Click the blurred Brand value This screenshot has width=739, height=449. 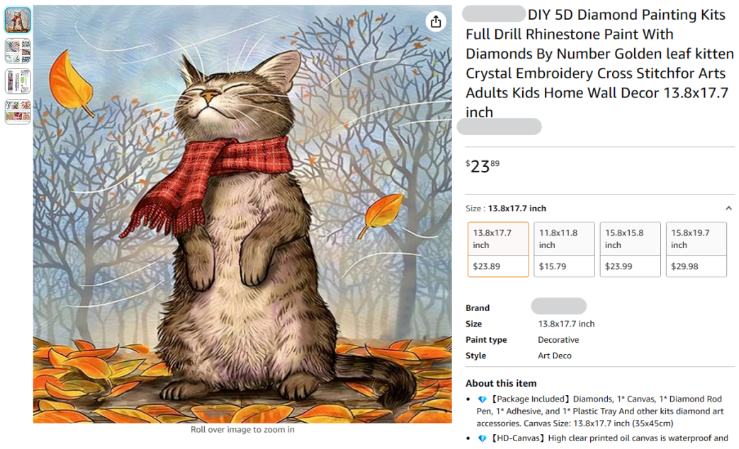point(559,306)
